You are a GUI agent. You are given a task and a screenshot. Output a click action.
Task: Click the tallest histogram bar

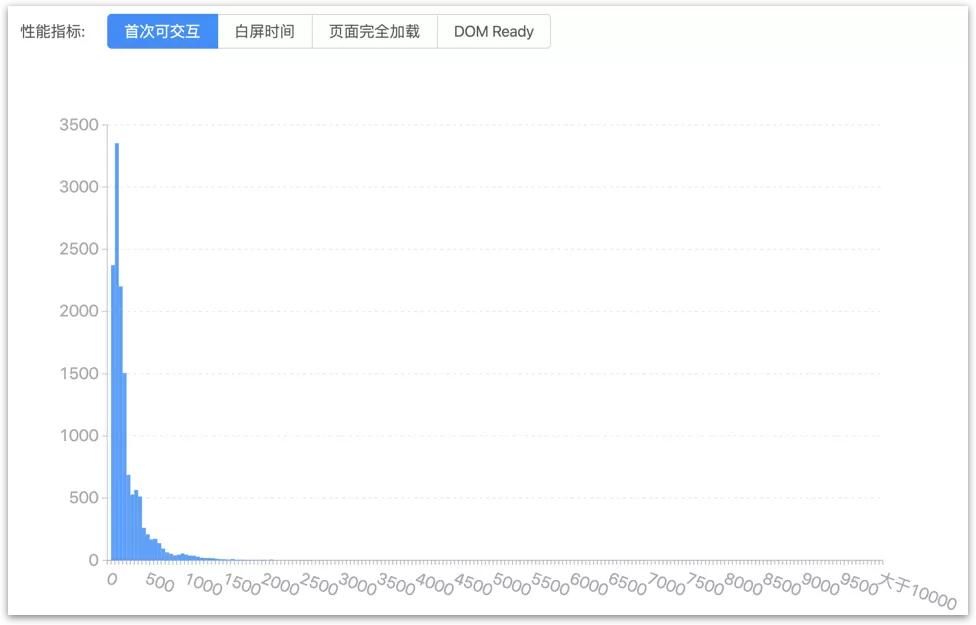point(114,350)
